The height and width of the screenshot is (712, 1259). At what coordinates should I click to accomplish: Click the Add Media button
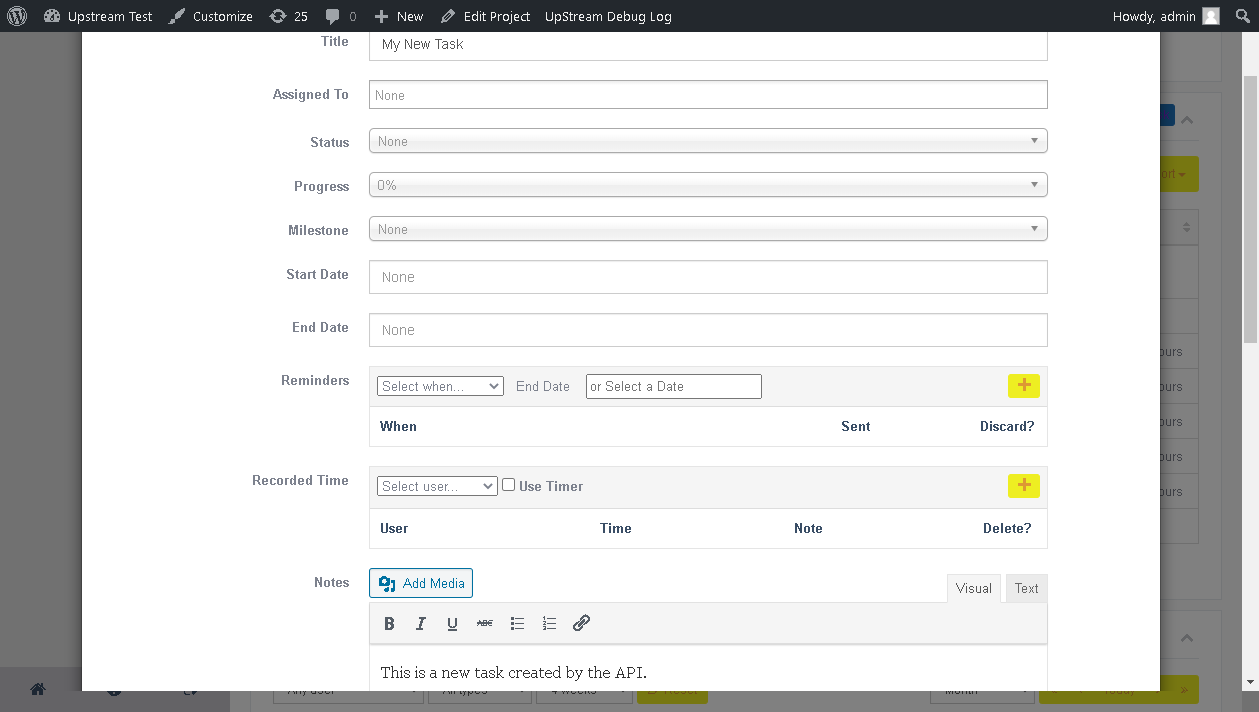pyautogui.click(x=421, y=583)
